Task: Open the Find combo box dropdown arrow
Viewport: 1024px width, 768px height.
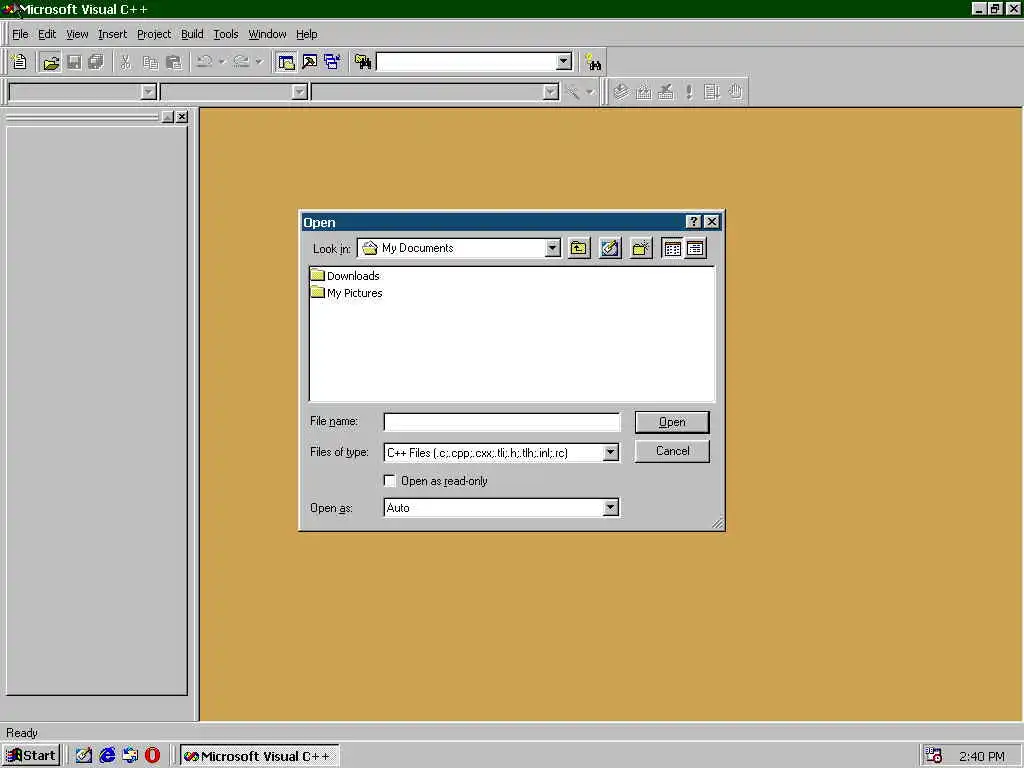Action: (x=564, y=61)
